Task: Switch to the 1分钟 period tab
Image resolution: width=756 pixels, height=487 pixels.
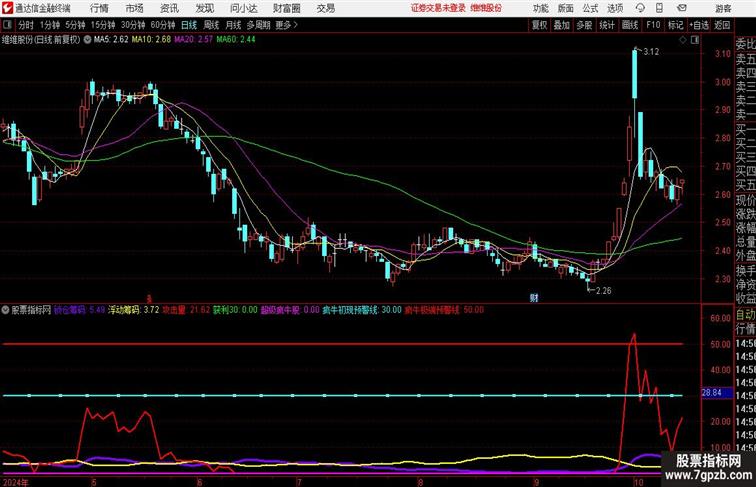Action: 50,25
